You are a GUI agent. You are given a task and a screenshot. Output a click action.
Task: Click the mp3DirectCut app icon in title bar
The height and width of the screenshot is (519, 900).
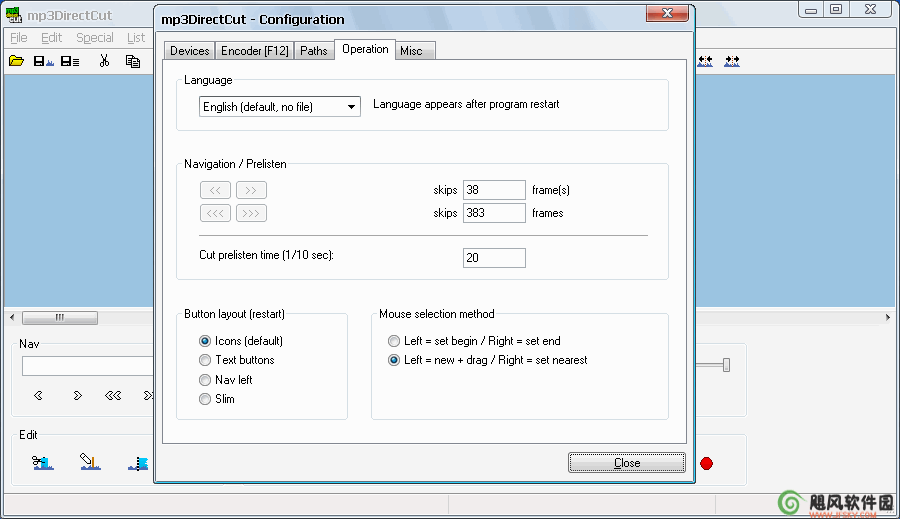pos(13,14)
